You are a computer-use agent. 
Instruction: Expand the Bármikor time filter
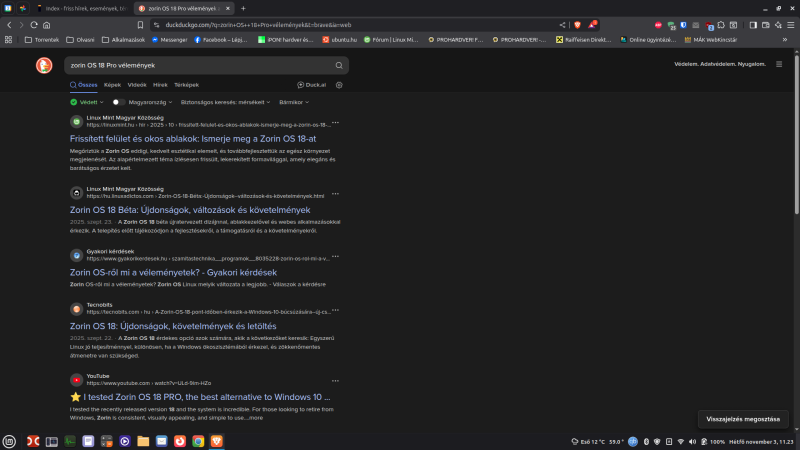(294, 102)
